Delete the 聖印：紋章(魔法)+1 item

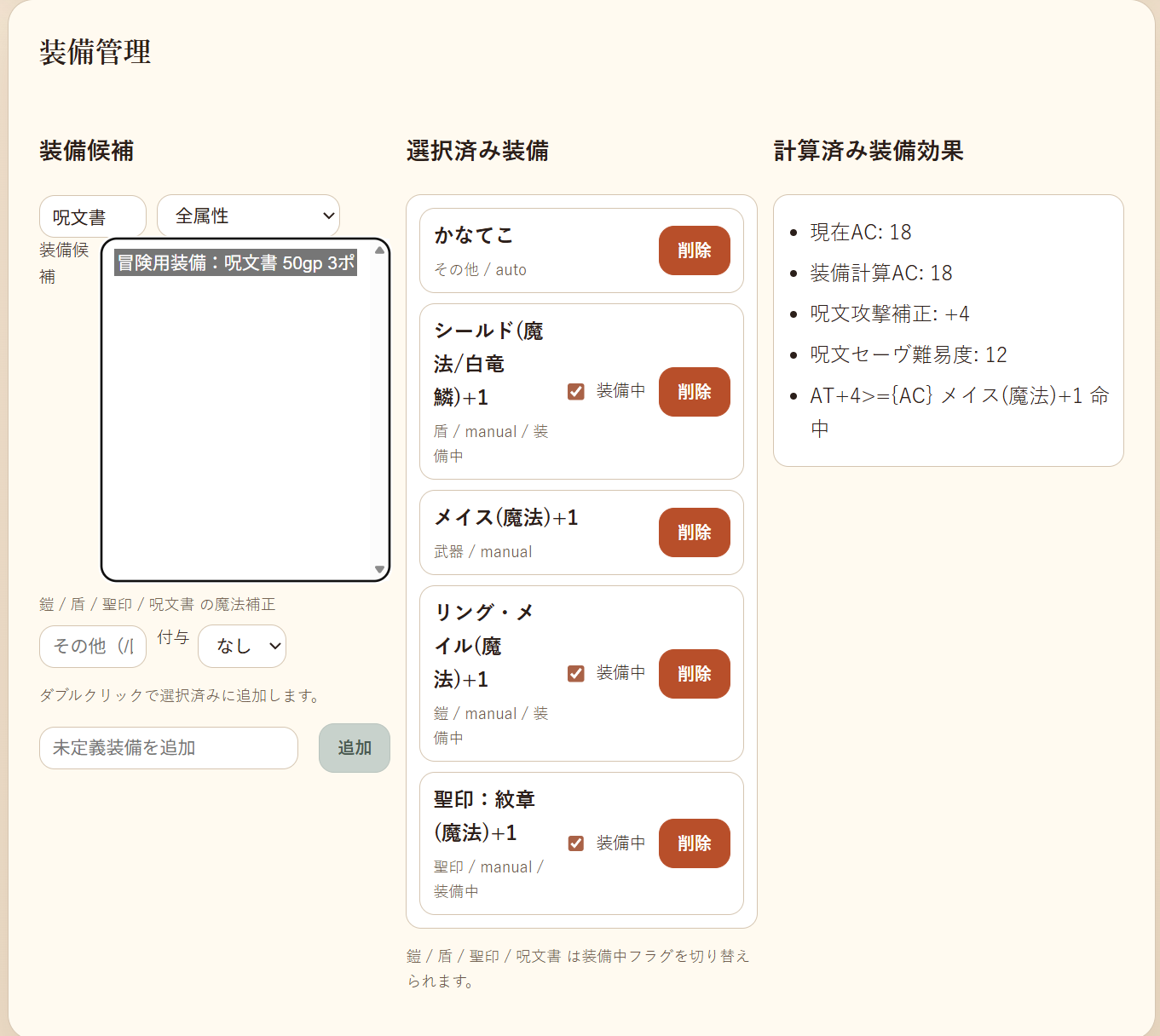click(694, 843)
